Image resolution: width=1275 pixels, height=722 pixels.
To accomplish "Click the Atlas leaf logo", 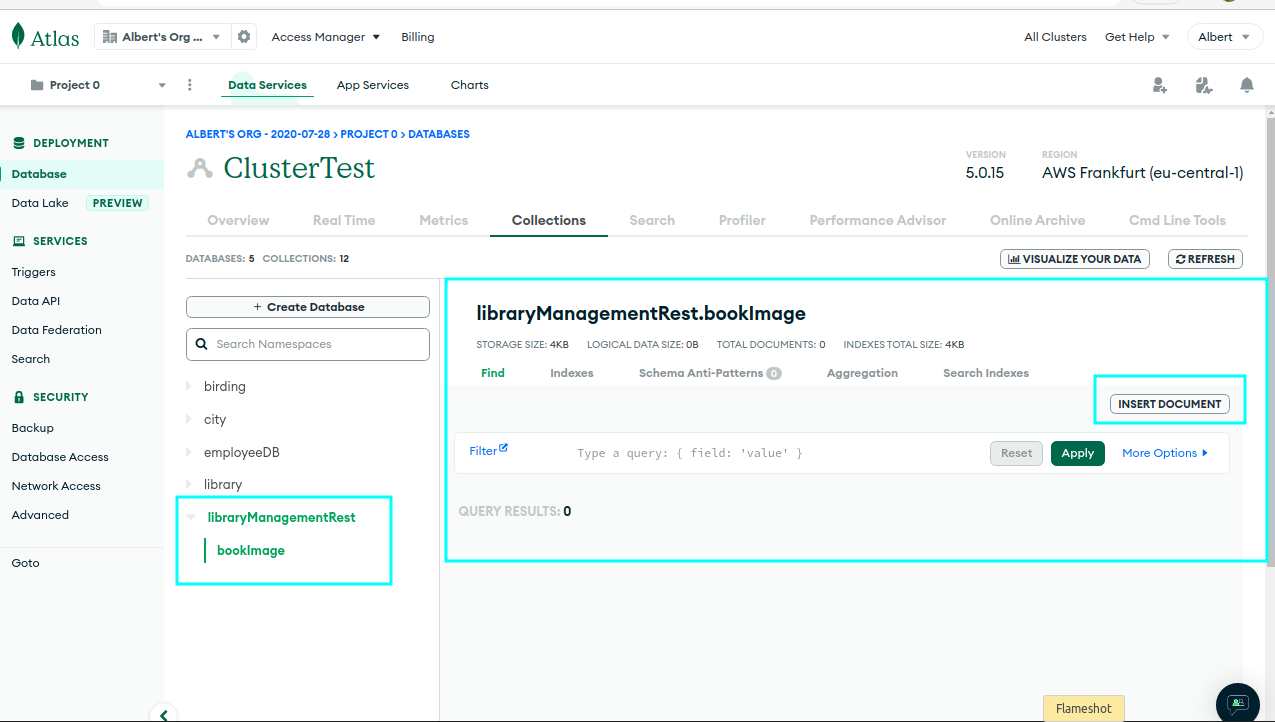I will (x=19, y=36).
